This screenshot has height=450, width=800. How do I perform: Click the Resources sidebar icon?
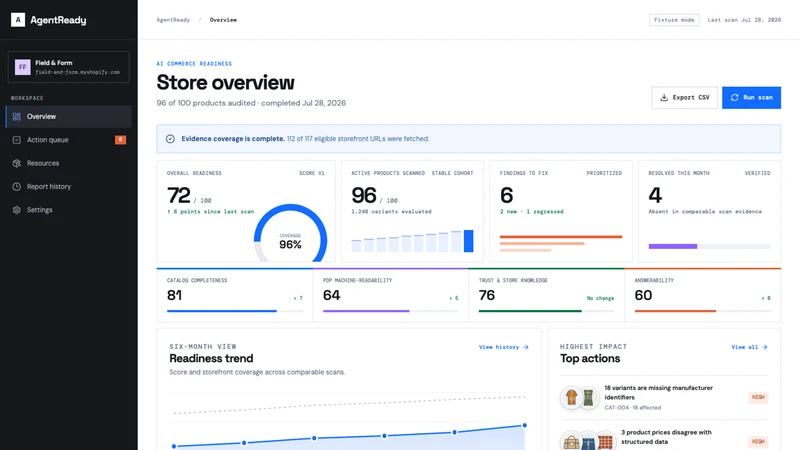(x=17, y=163)
